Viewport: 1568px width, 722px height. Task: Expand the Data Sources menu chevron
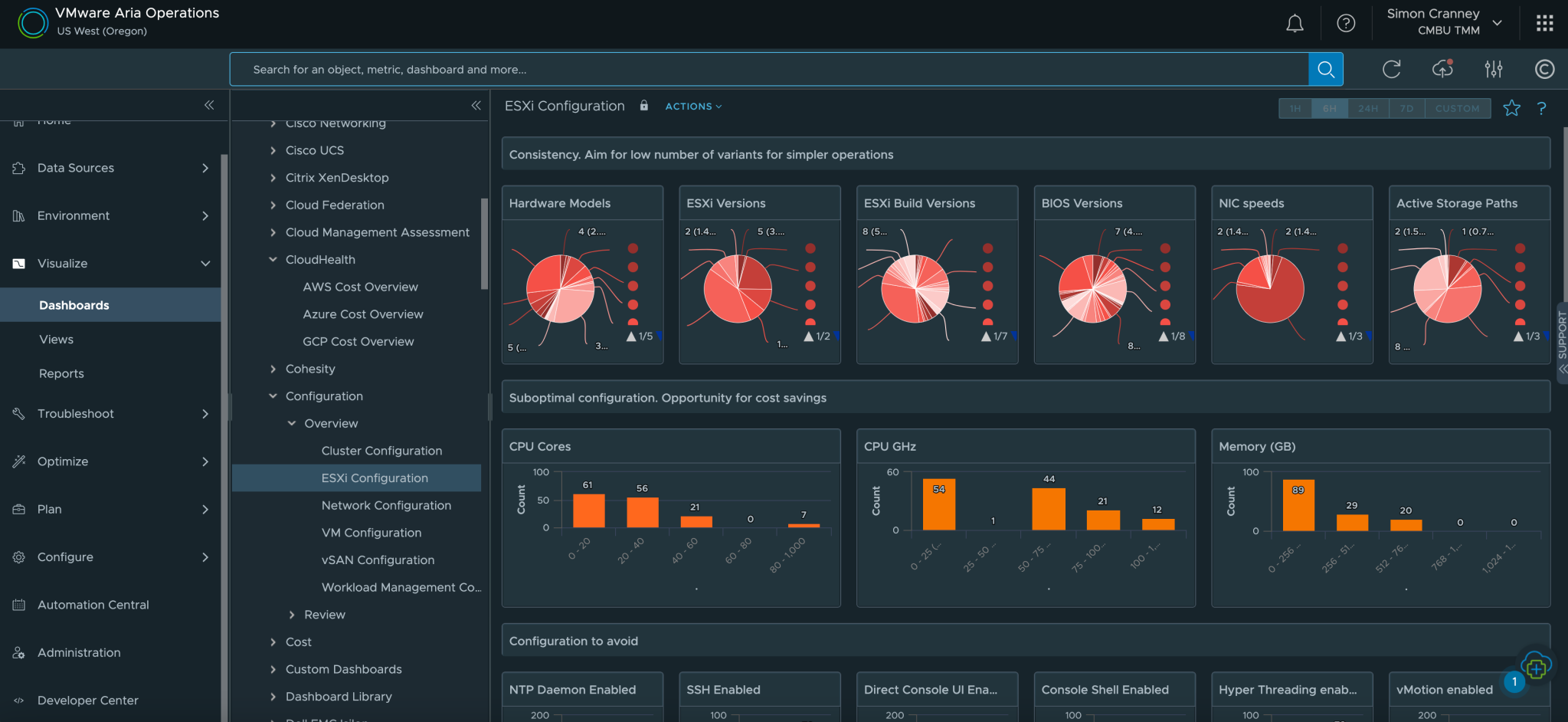[205, 168]
